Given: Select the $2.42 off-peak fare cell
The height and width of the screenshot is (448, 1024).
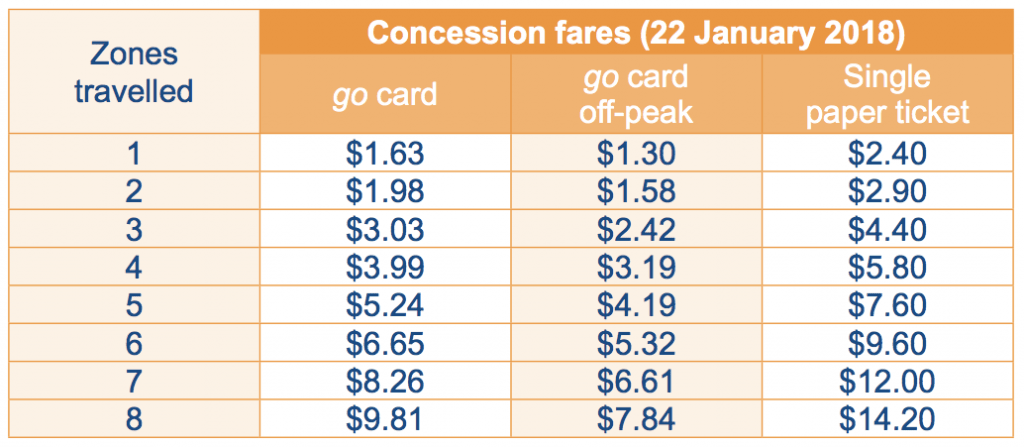Looking at the screenshot, I should tap(635, 229).
